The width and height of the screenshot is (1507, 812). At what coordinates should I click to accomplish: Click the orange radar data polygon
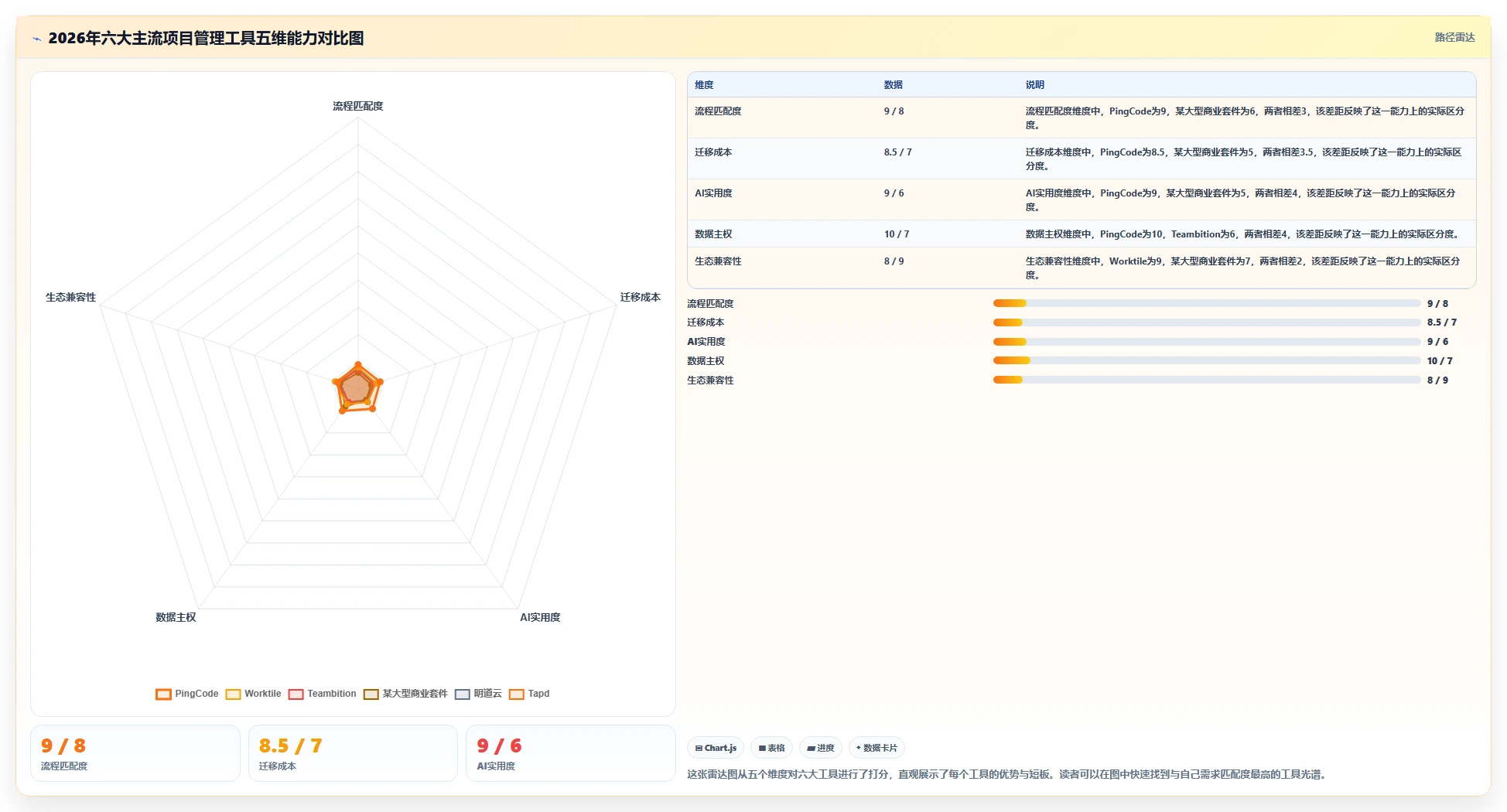click(x=357, y=387)
